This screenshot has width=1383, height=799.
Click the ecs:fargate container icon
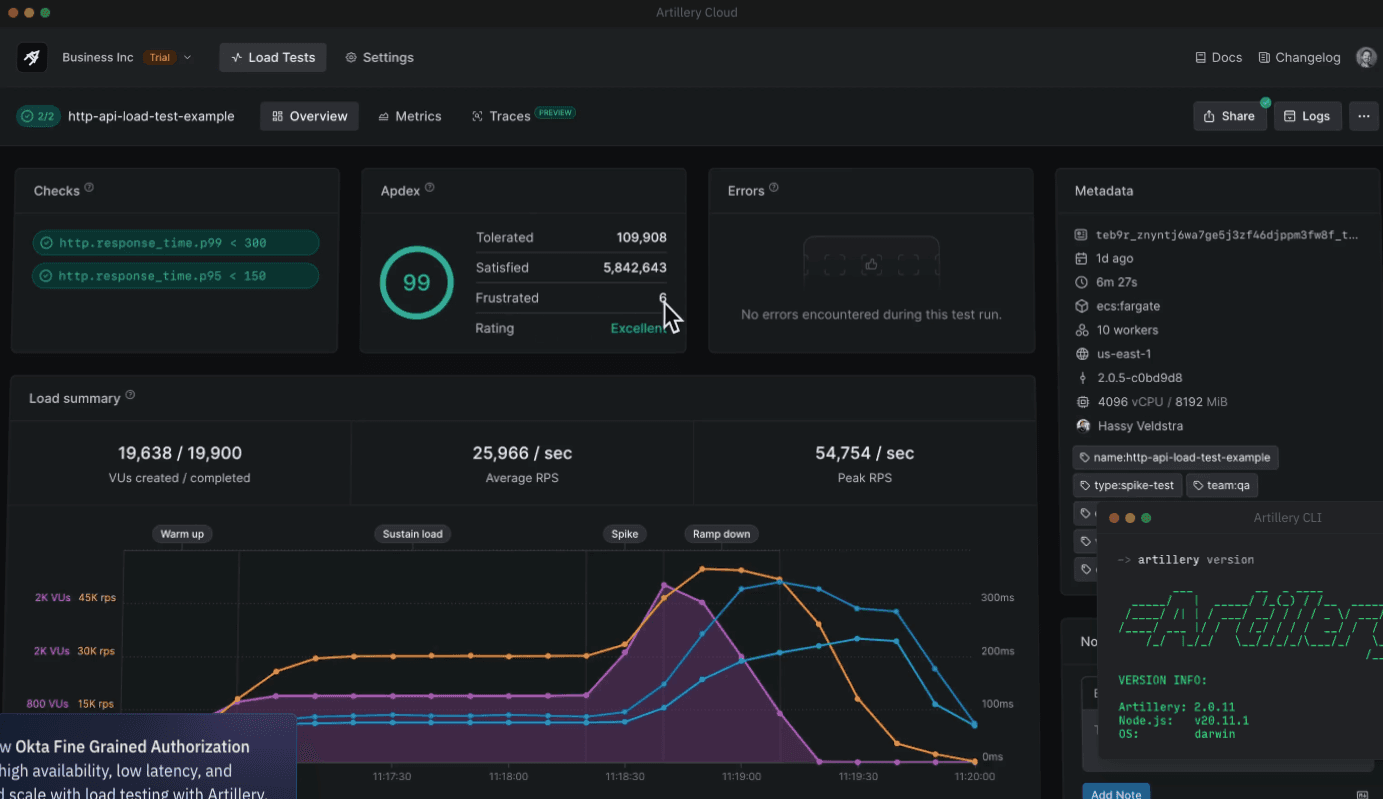[x=1081, y=306]
